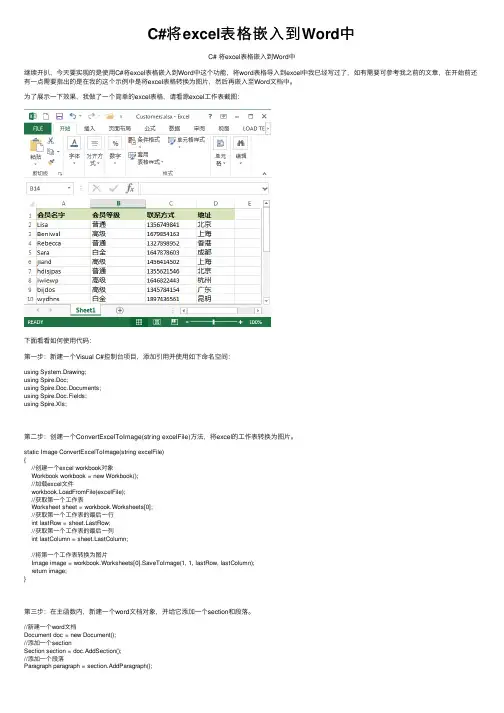Open a file using the folder icon
This screenshot has height=713, width=504.
(109, 116)
